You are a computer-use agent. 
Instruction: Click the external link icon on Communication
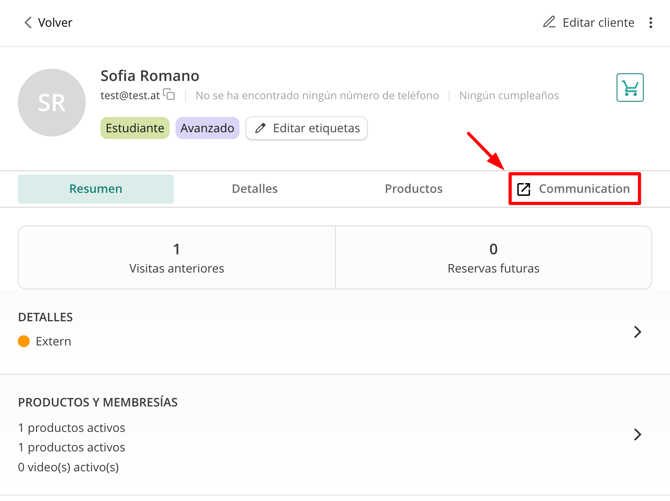[524, 189]
